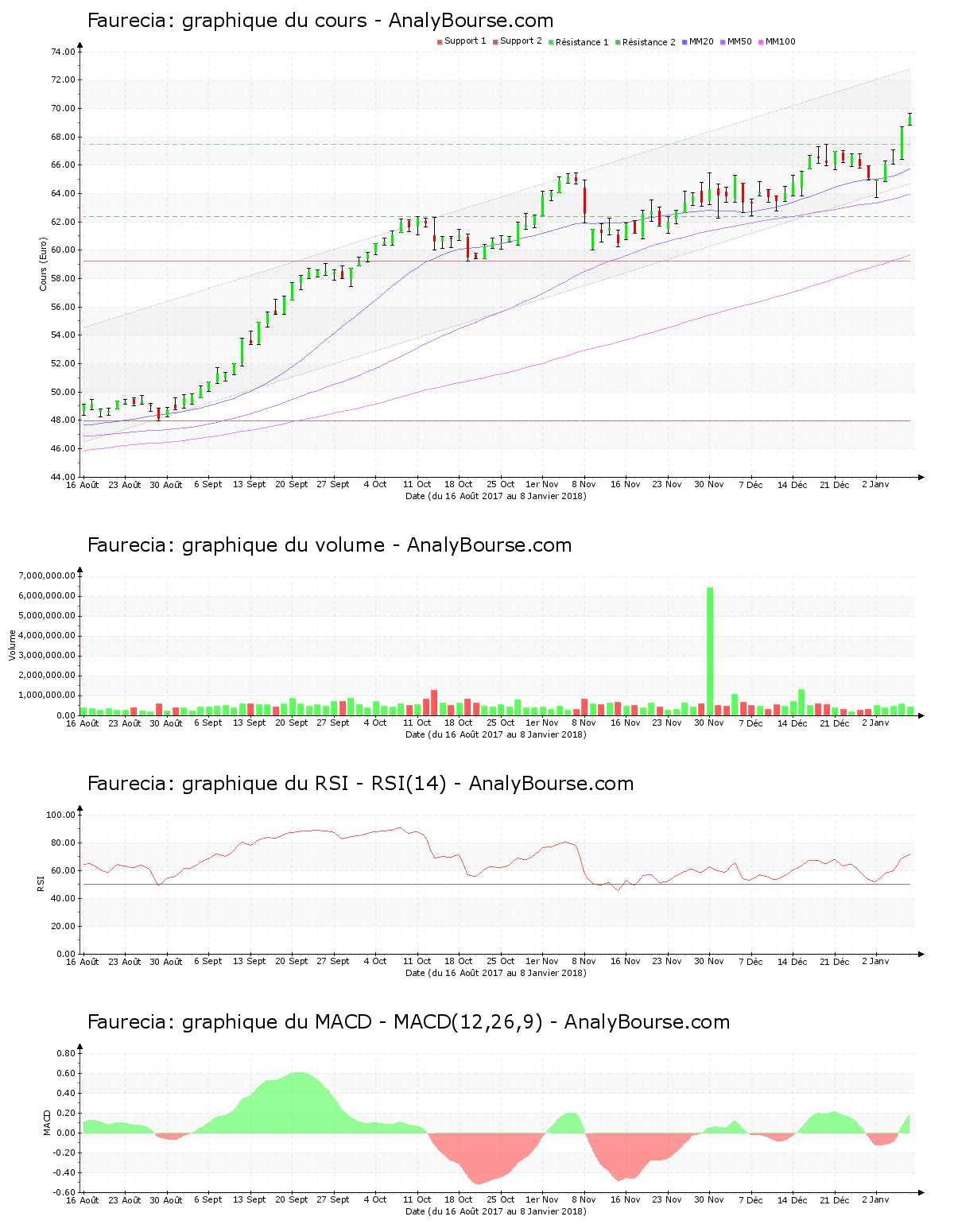The image size is (954, 1232).
Task: Click the '30 Nov' label on the price chart axis
Action: (709, 484)
